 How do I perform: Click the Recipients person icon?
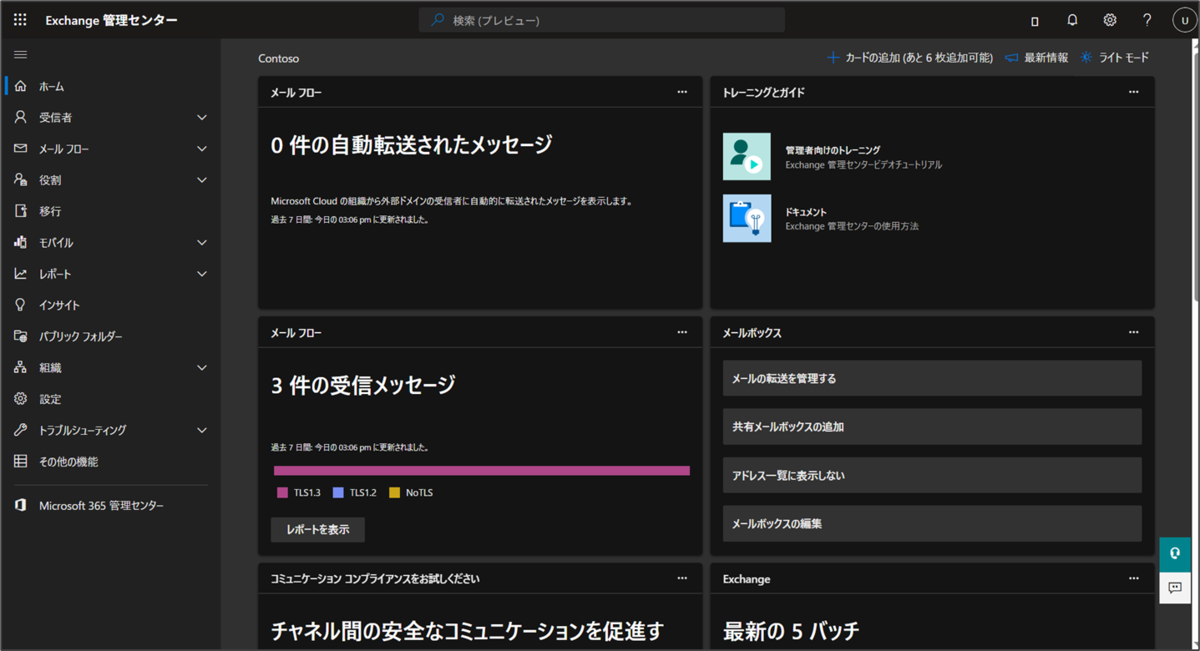click(20, 117)
